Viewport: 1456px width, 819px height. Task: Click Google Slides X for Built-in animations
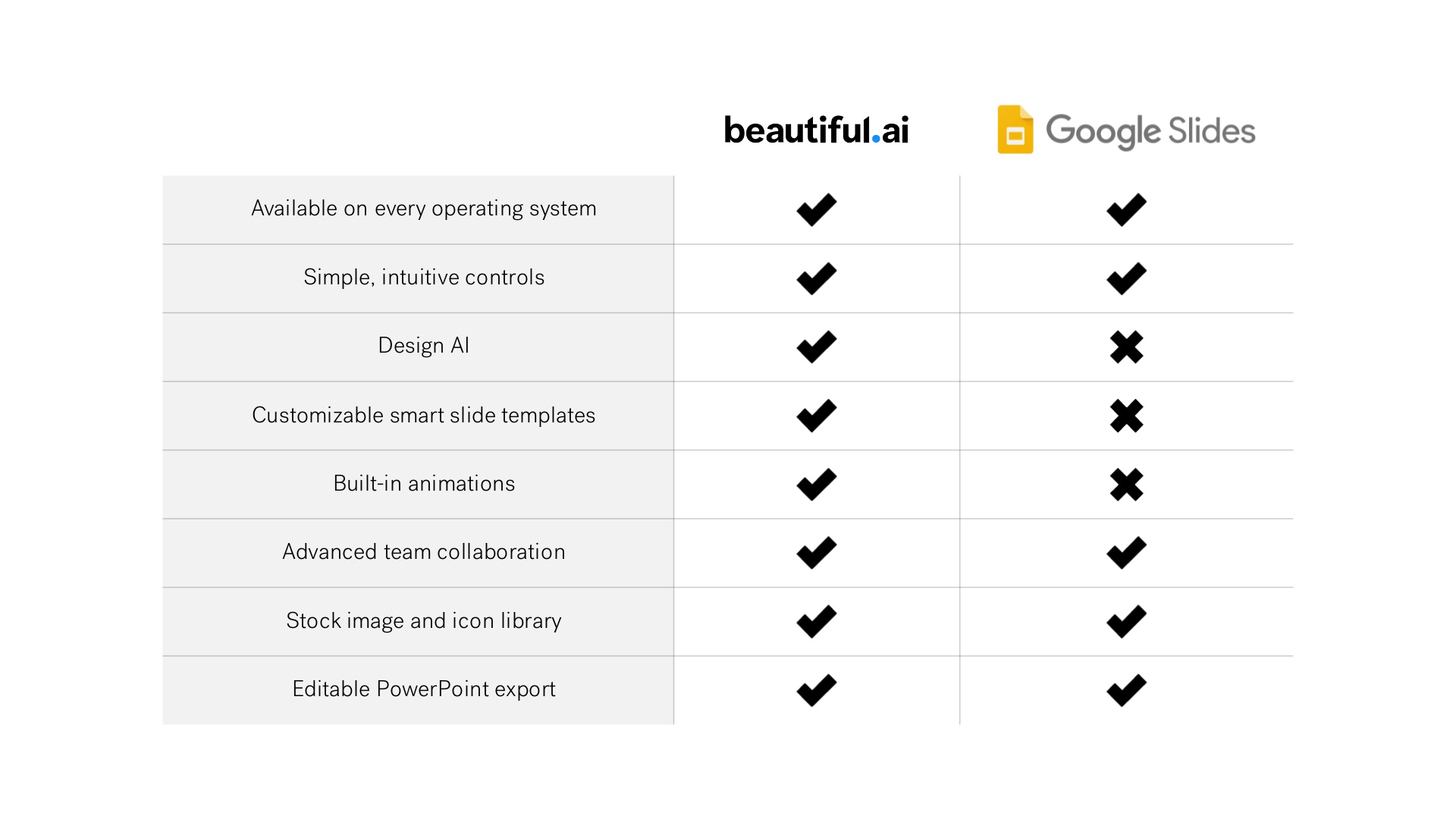click(x=1126, y=485)
